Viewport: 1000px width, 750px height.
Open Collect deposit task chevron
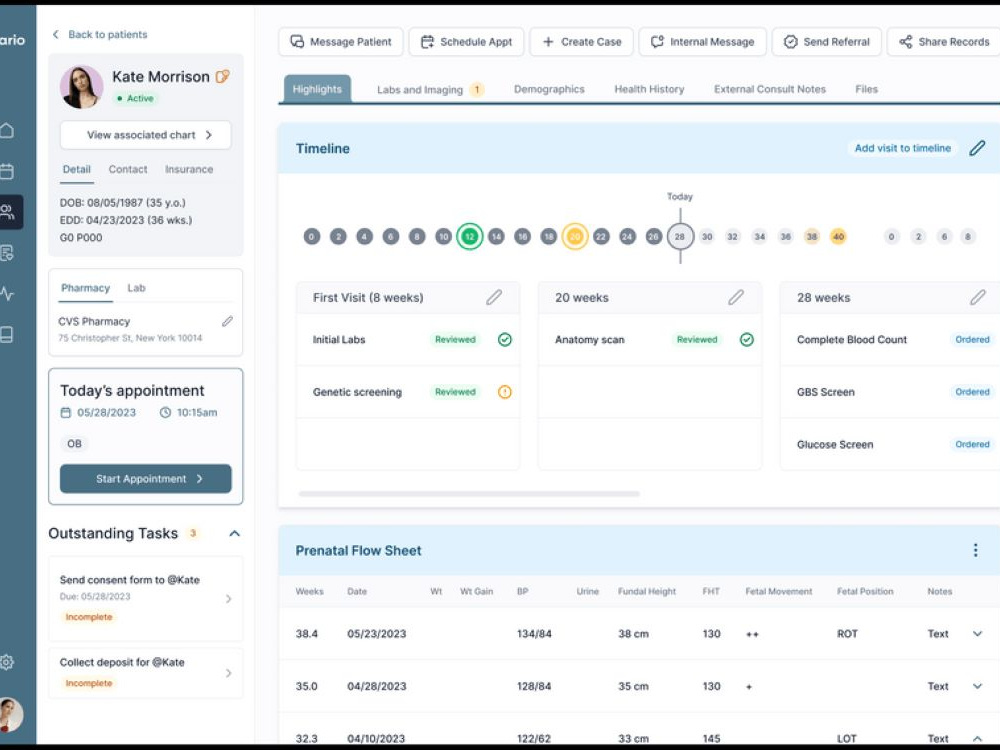coord(228,673)
